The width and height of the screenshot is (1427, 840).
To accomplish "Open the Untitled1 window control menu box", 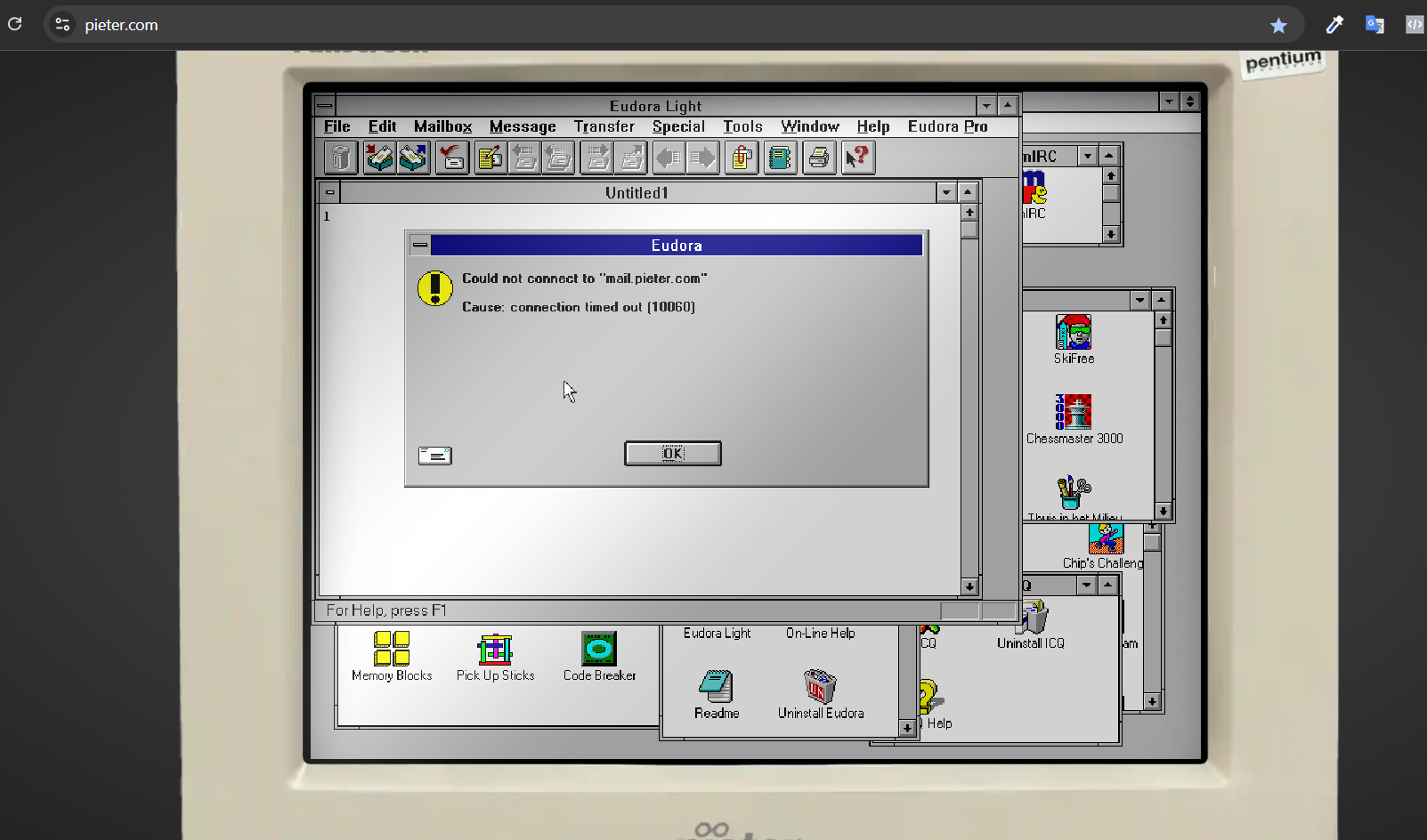I will (x=330, y=192).
